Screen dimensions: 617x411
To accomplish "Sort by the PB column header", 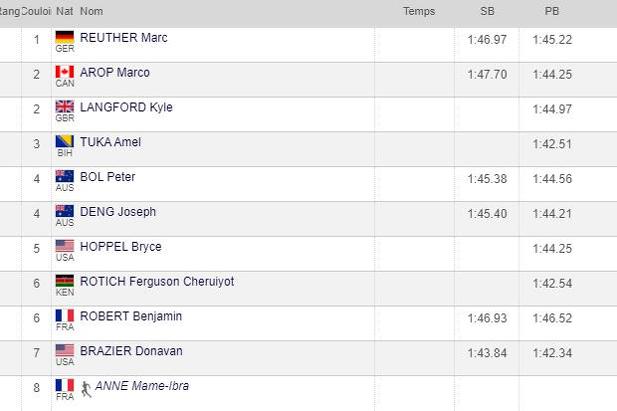I will tap(551, 11).
